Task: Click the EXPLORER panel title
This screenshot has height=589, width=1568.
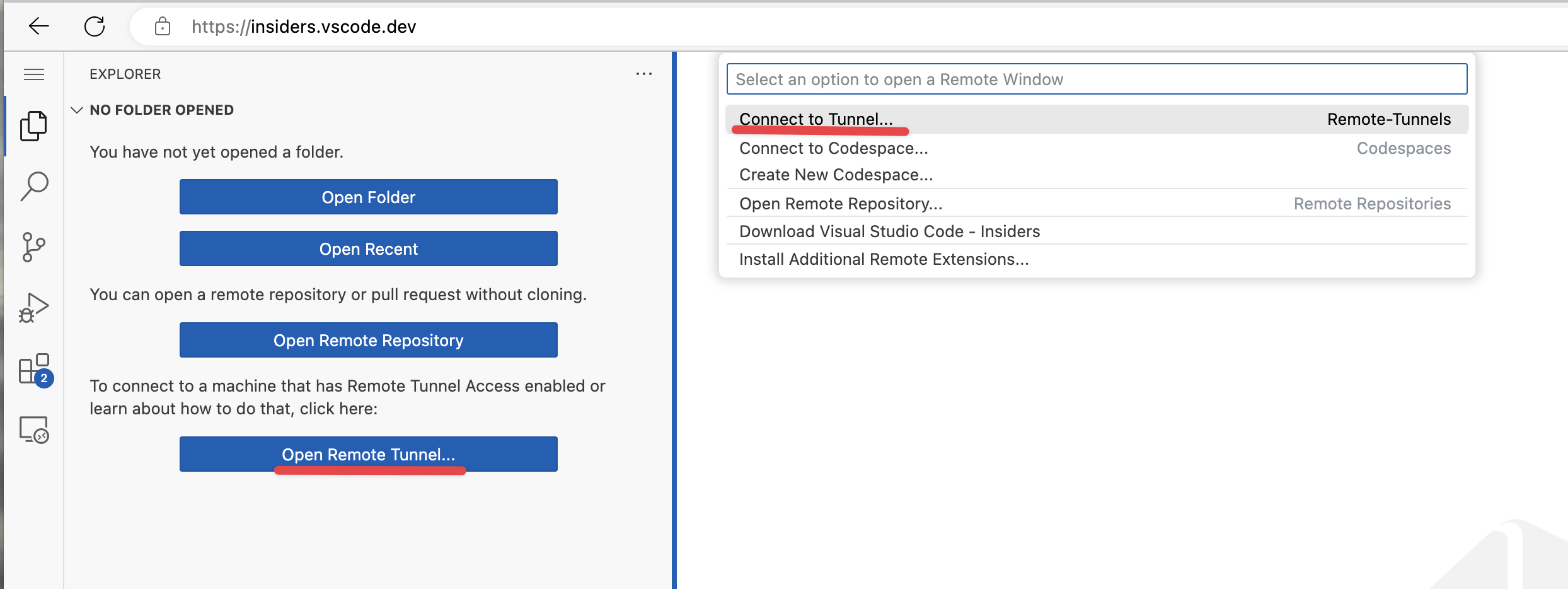Action: click(125, 74)
